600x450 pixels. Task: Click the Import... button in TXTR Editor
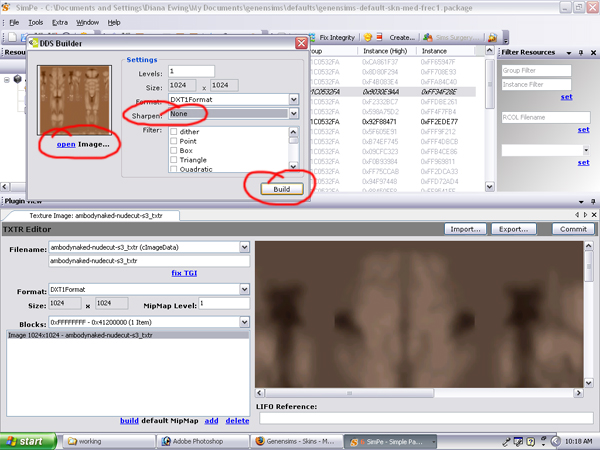(x=465, y=229)
